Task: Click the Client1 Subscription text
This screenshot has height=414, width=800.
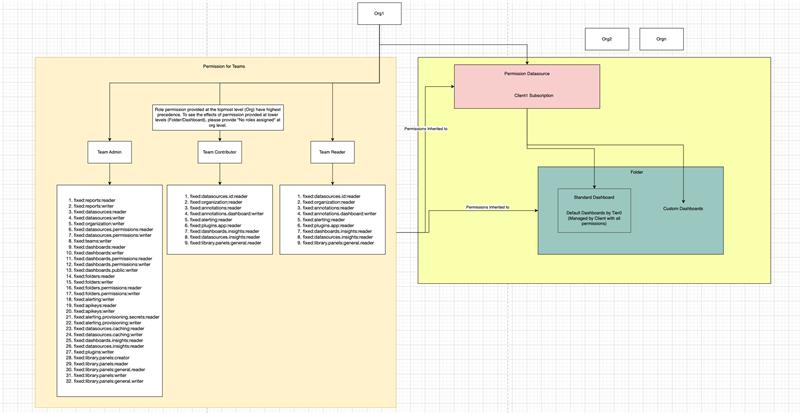Action: coord(527,95)
